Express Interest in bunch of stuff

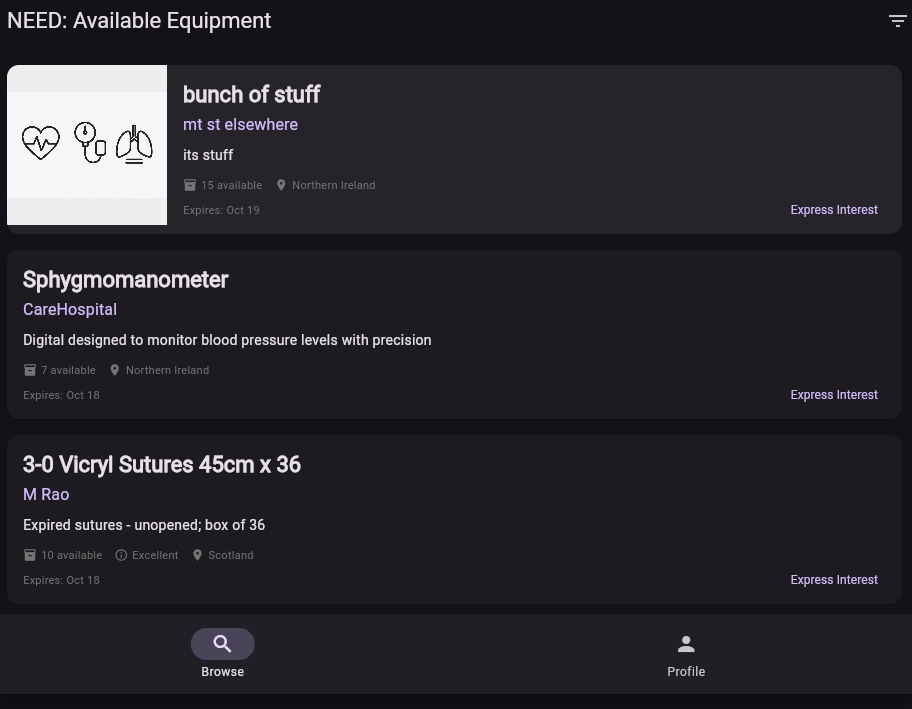tap(834, 210)
